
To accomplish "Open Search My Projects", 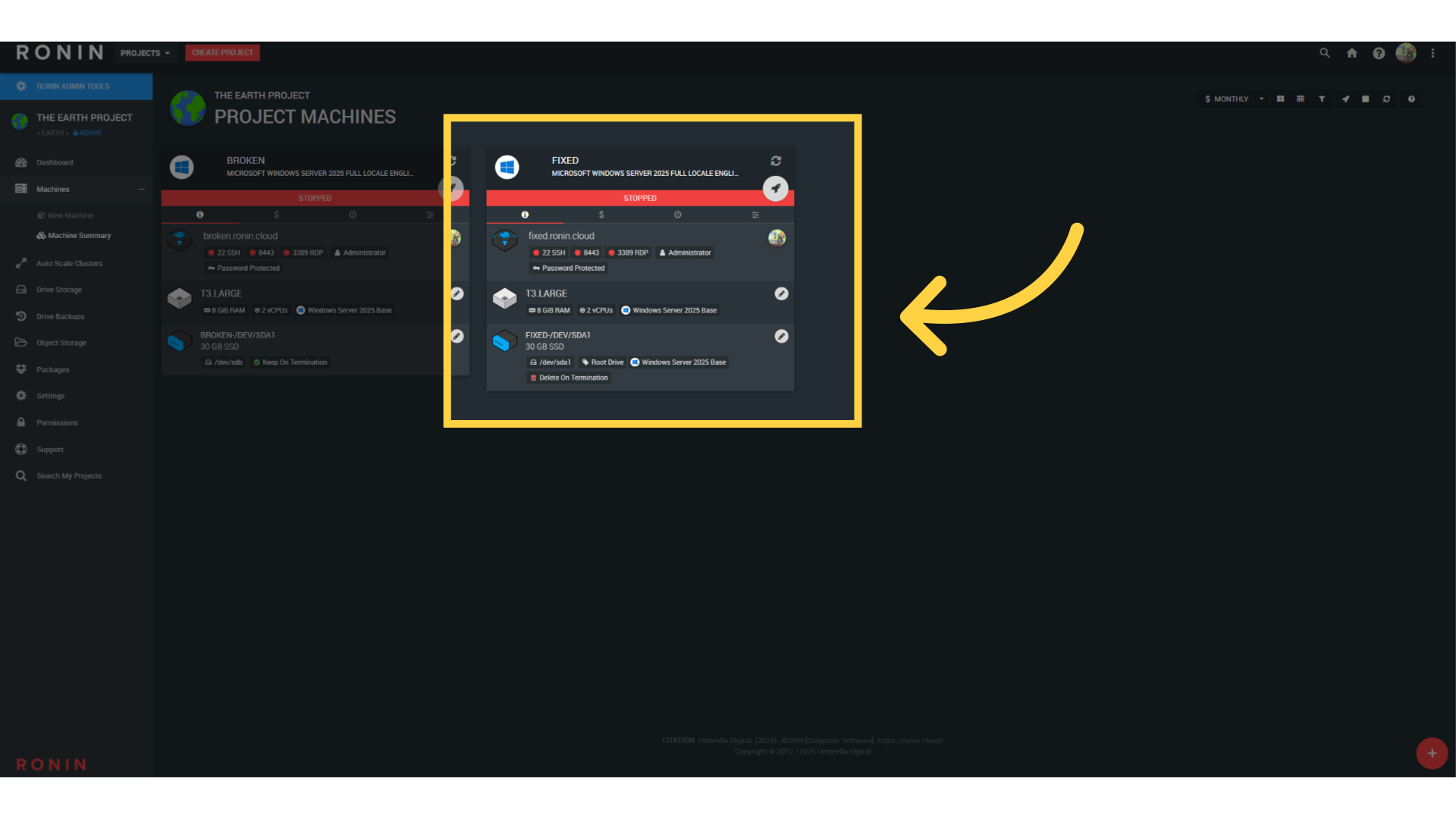I will click(69, 476).
